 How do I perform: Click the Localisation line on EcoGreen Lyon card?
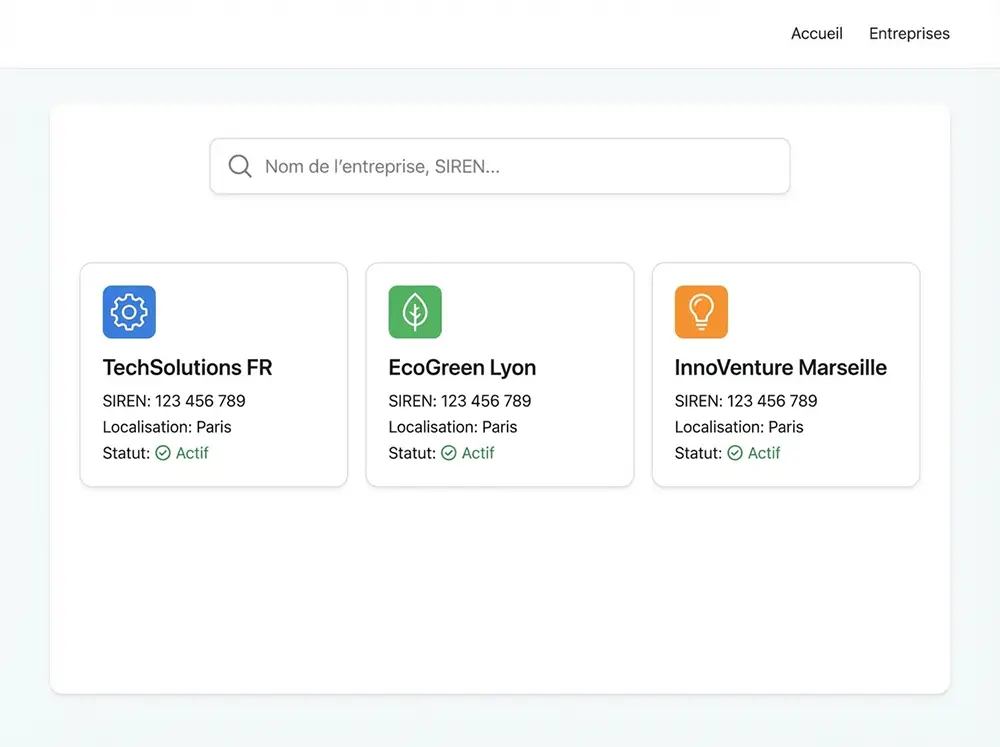(x=453, y=427)
